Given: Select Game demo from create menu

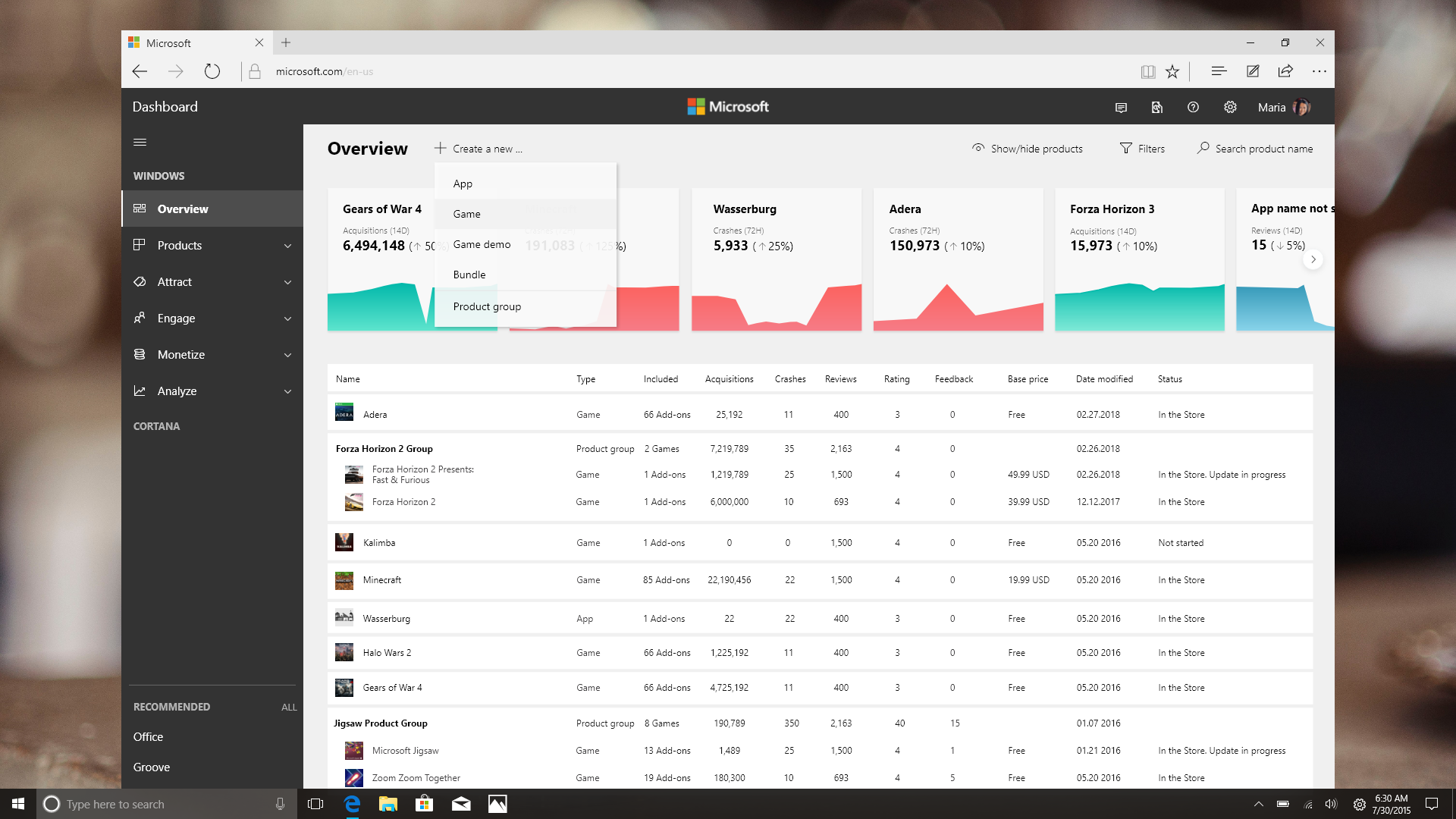Looking at the screenshot, I should pyautogui.click(x=526, y=244).
